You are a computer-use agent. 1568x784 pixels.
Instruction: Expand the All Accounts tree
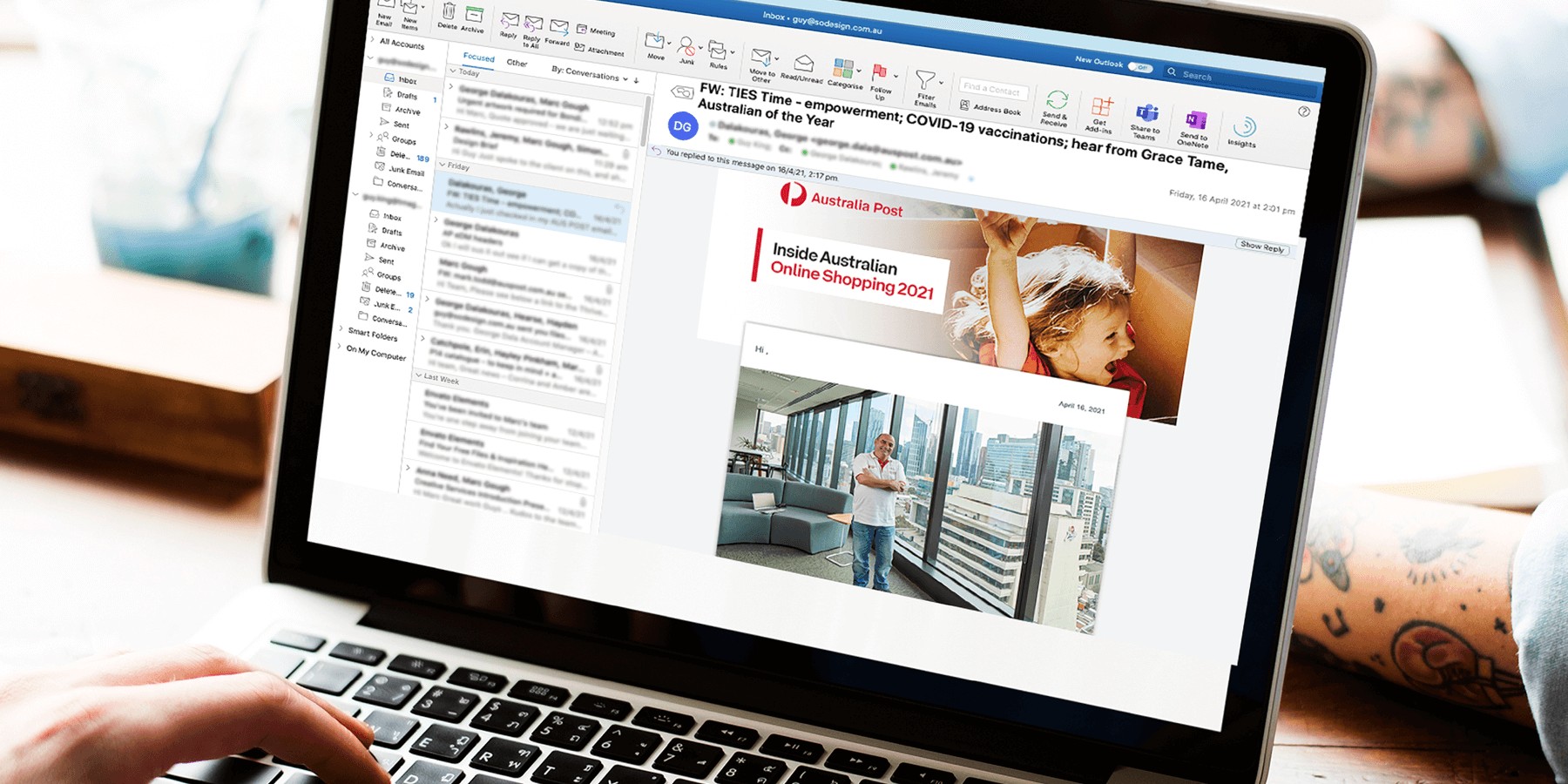pyautogui.click(x=373, y=40)
